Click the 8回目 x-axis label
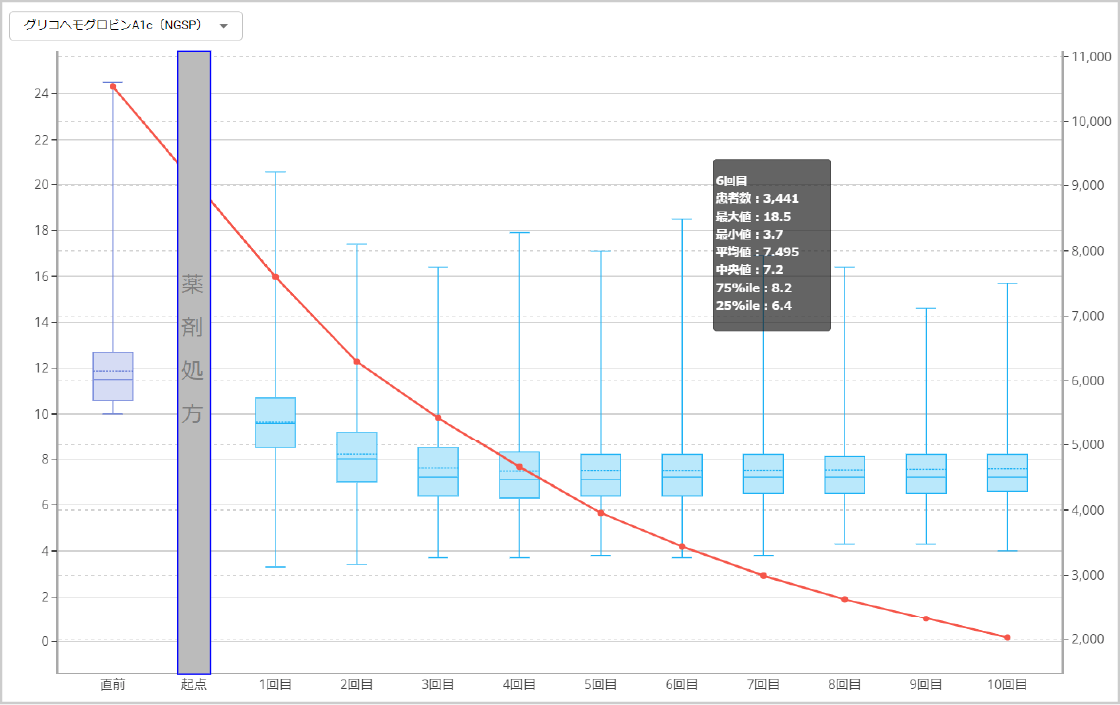The height and width of the screenshot is (705, 1120). (845, 685)
